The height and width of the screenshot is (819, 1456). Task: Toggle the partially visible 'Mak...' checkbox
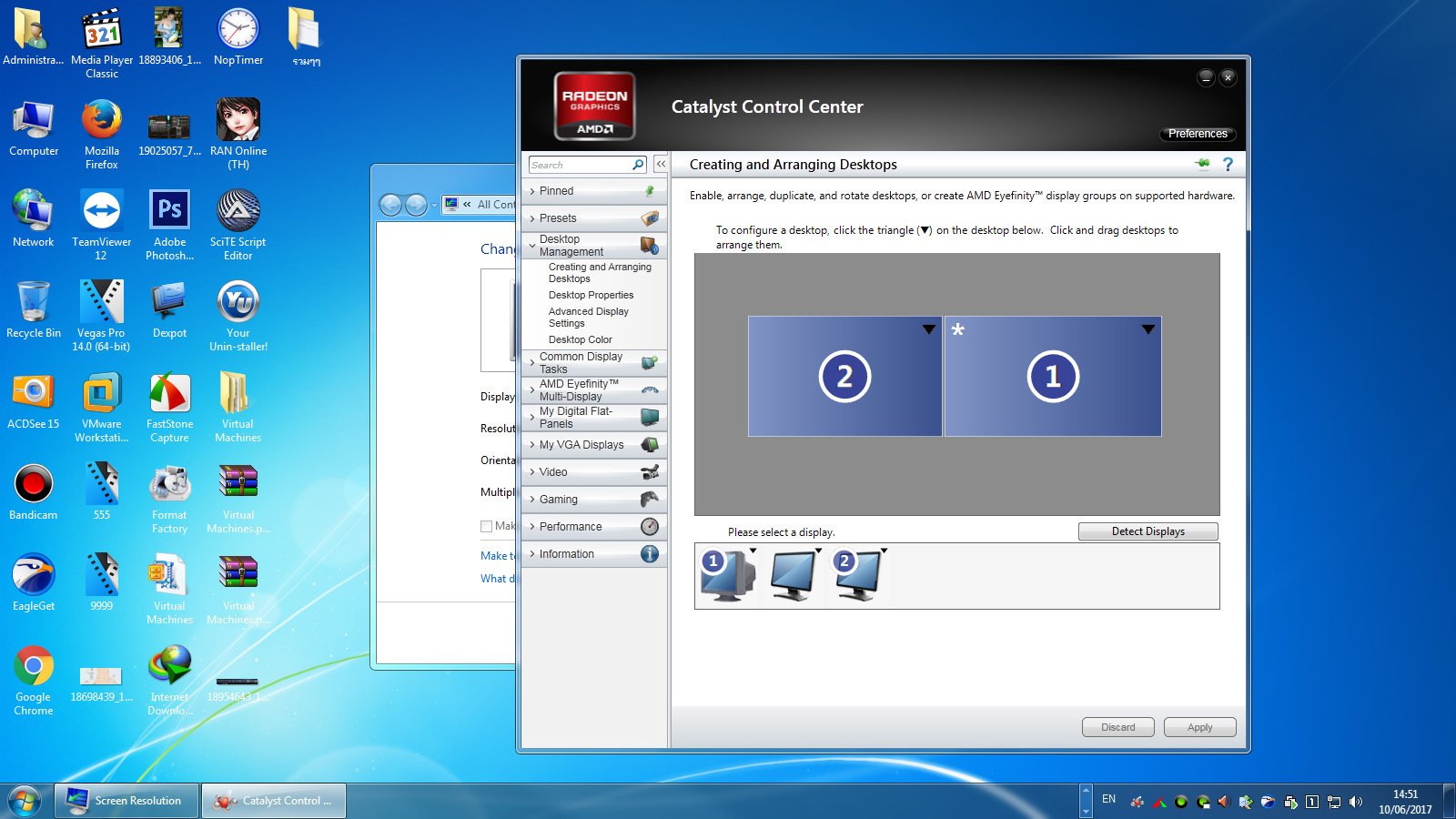pos(487,526)
